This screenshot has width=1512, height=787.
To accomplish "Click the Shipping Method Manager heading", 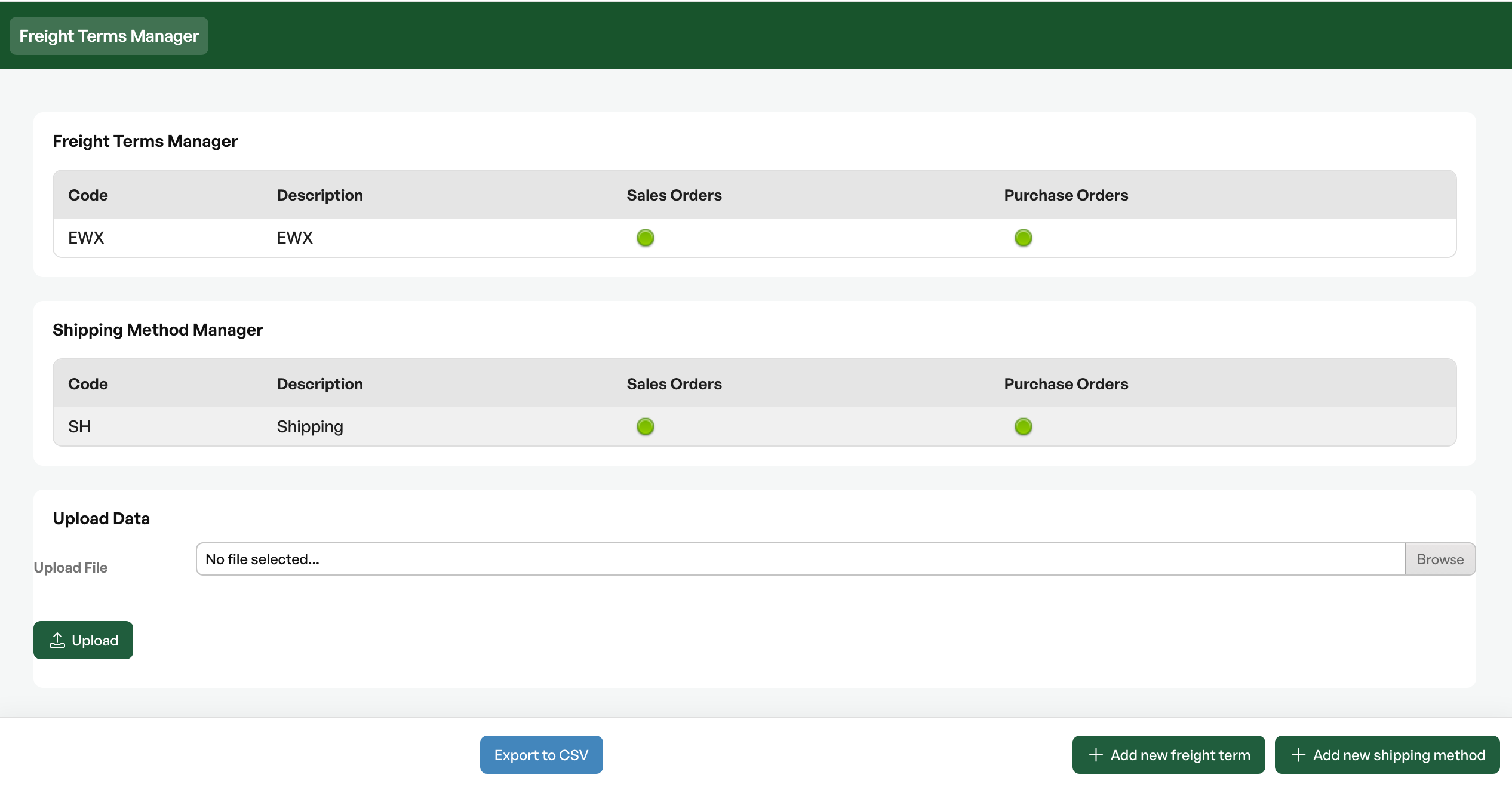I will (x=158, y=330).
